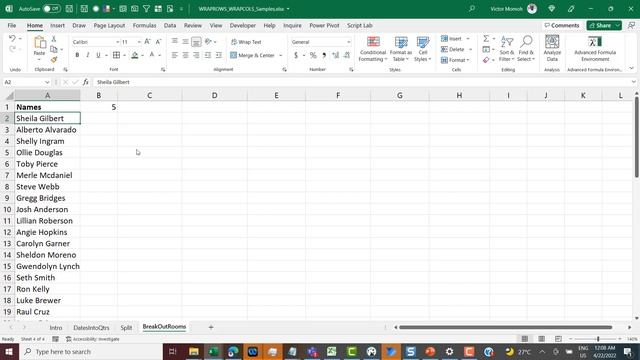640x360 pixels.
Task: Switch to Page Layout view icon
Action: click(x=541, y=339)
